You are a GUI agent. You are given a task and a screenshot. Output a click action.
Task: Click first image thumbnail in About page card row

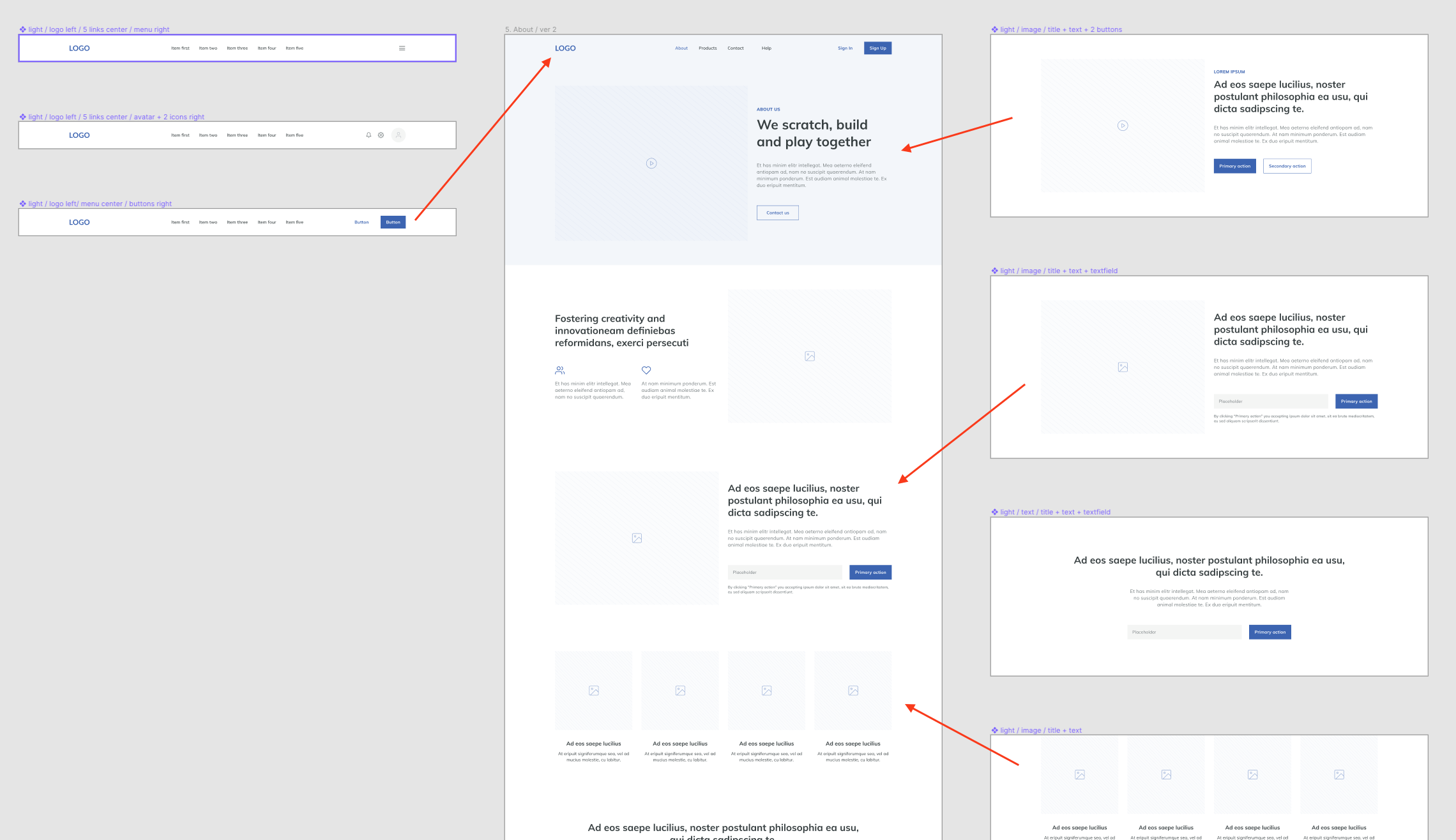pyautogui.click(x=594, y=691)
